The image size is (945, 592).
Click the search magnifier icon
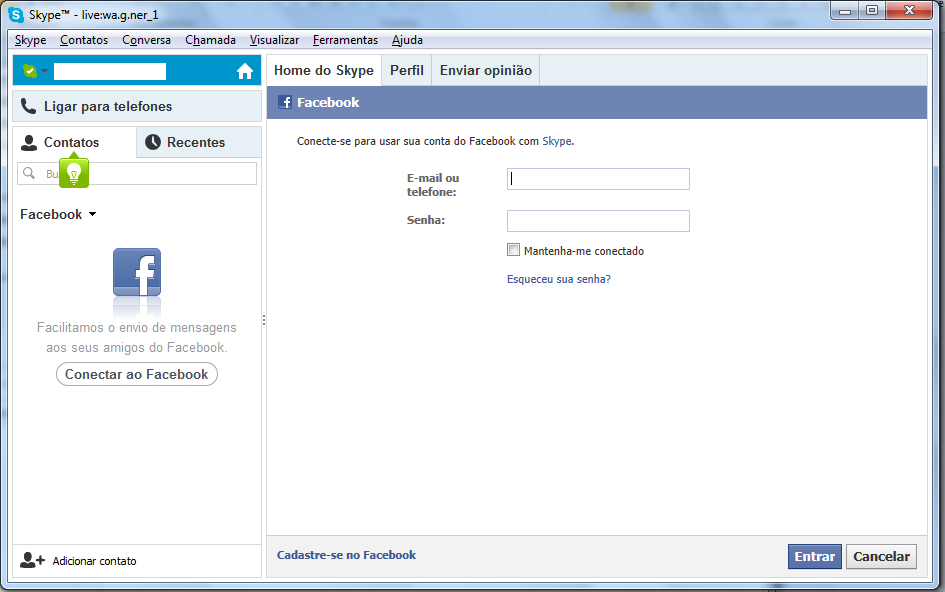pos(28,174)
